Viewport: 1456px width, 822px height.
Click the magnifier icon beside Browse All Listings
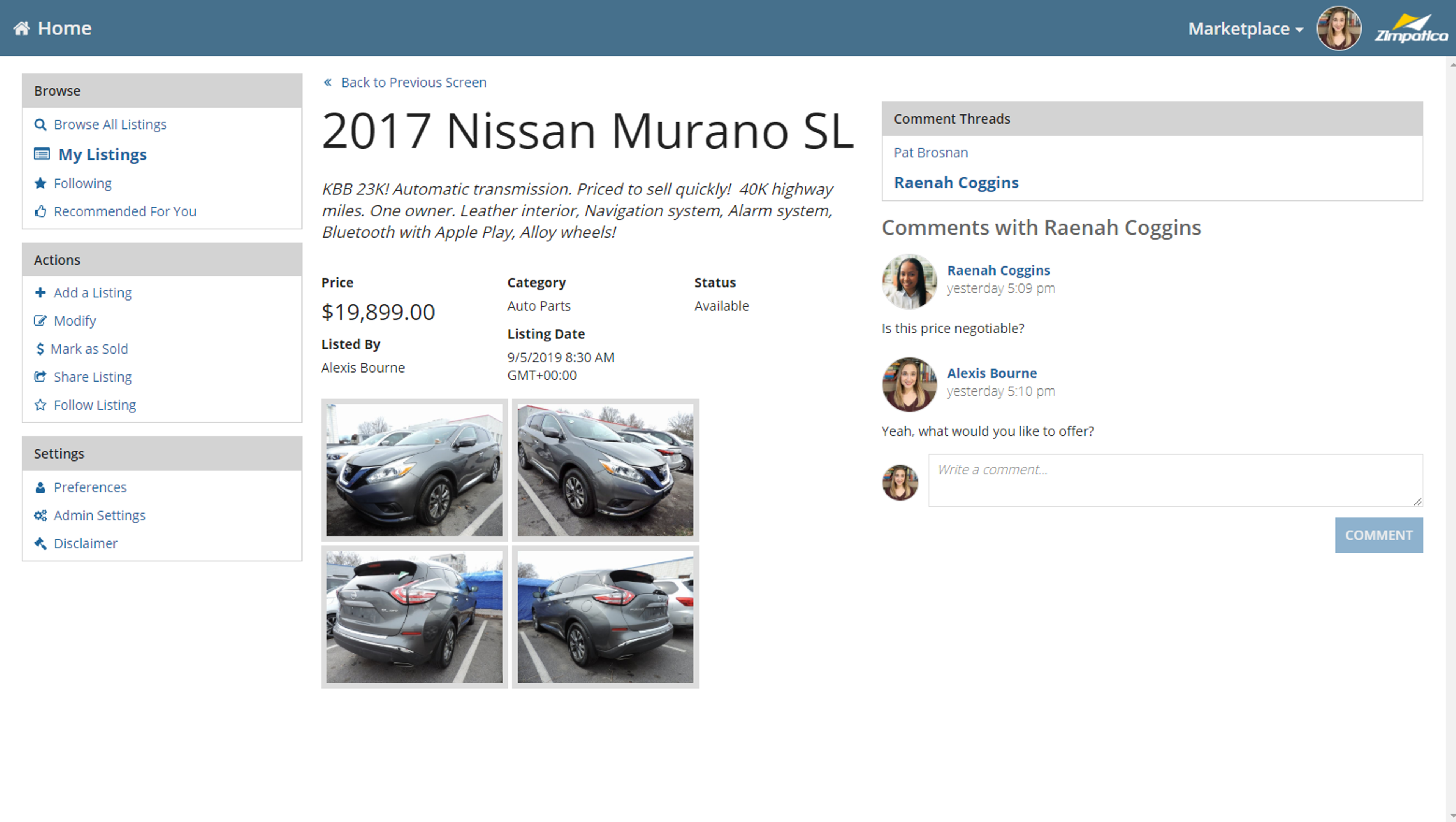click(x=40, y=124)
